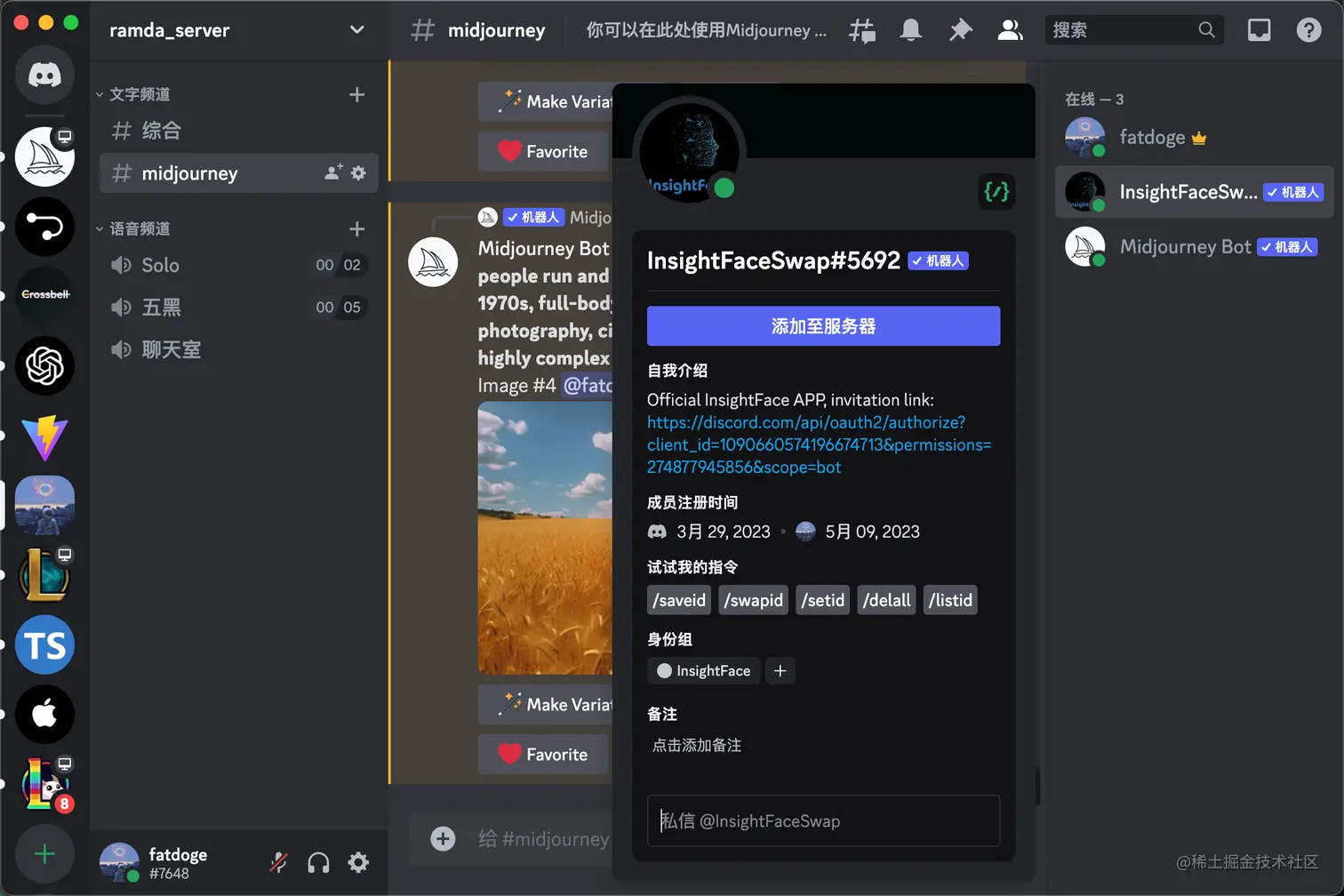Click the @fatdoge mention in message
1344x896 pixels.
point(587,386)
